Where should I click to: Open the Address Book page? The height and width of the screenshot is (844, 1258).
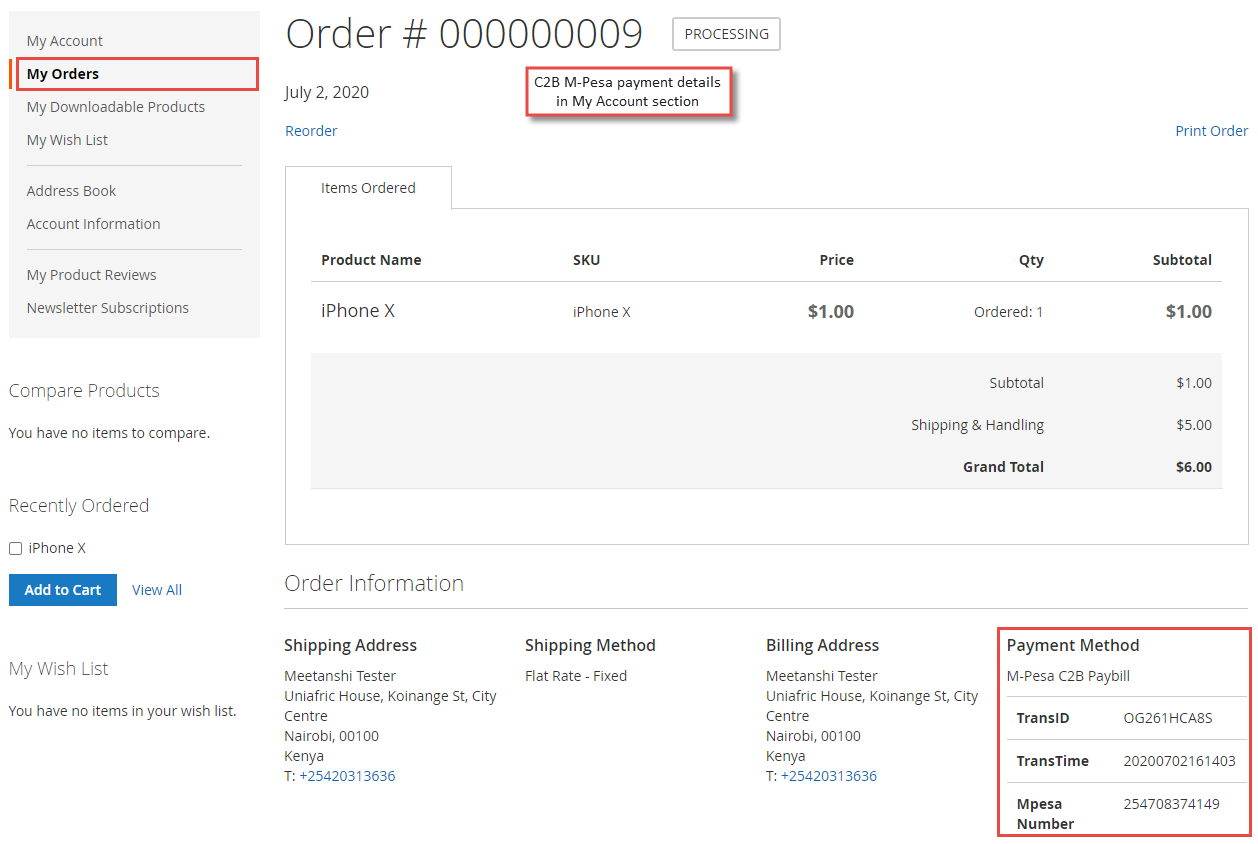(x=72, y=191)
